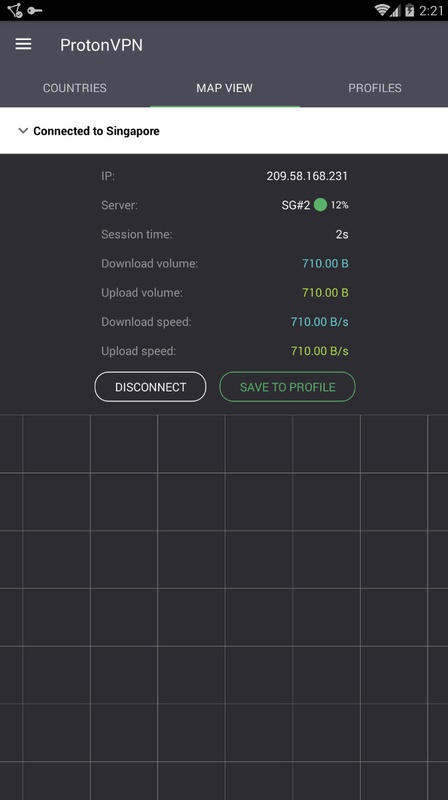Tap the Connected to Singapore status bar
Screen dimensions: 448x800
[x=224, y=131]
